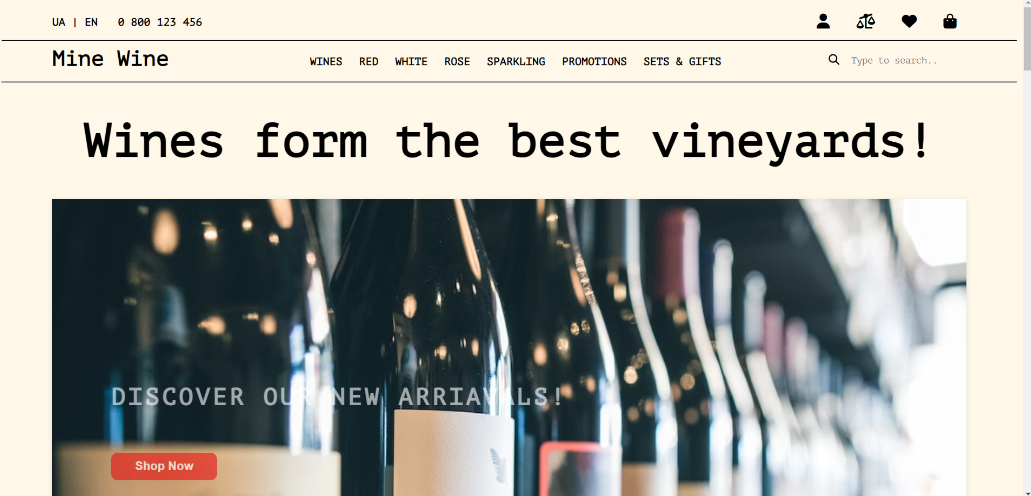Open the ROSE category

457,61
